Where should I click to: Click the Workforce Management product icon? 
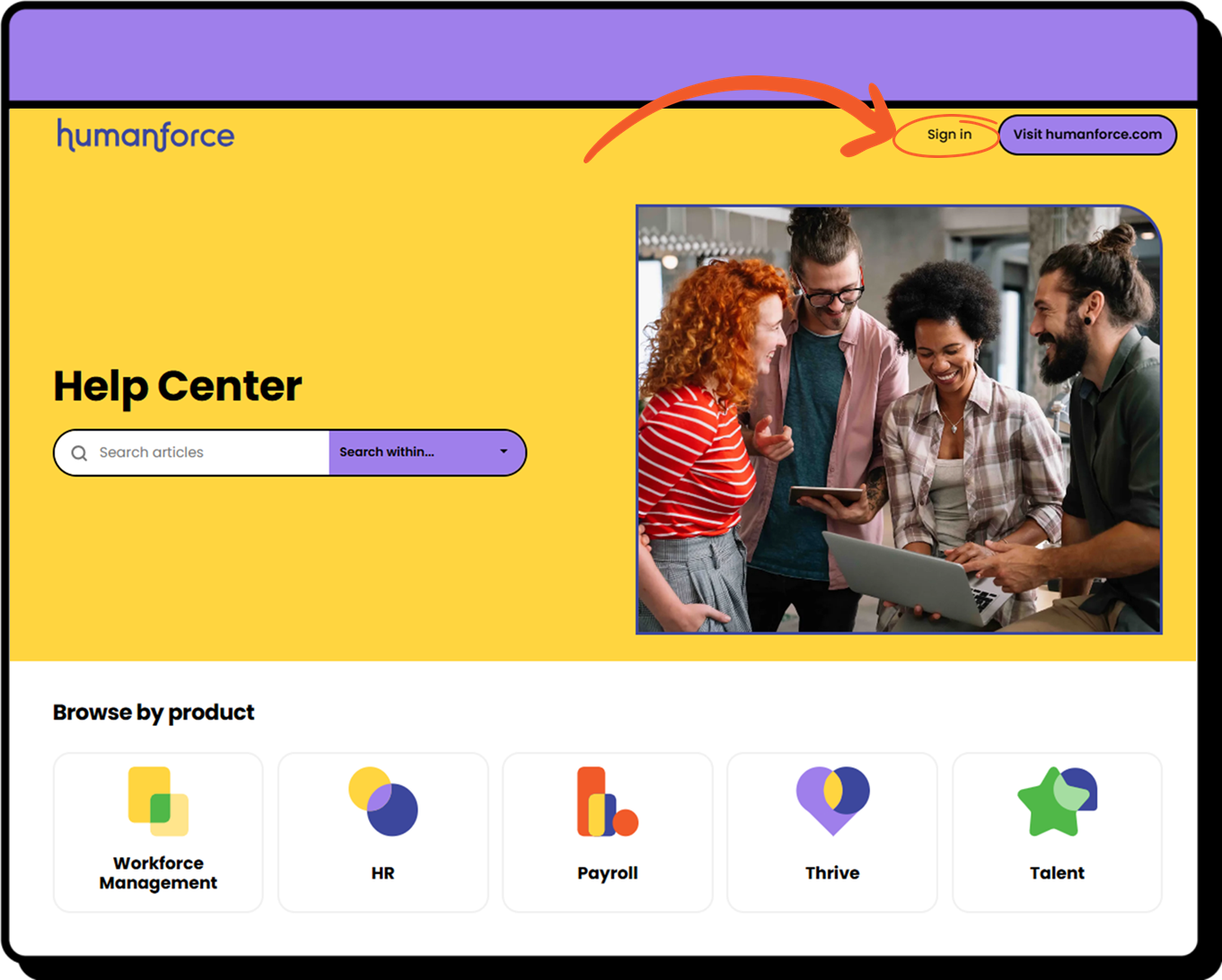click(158, 801)
